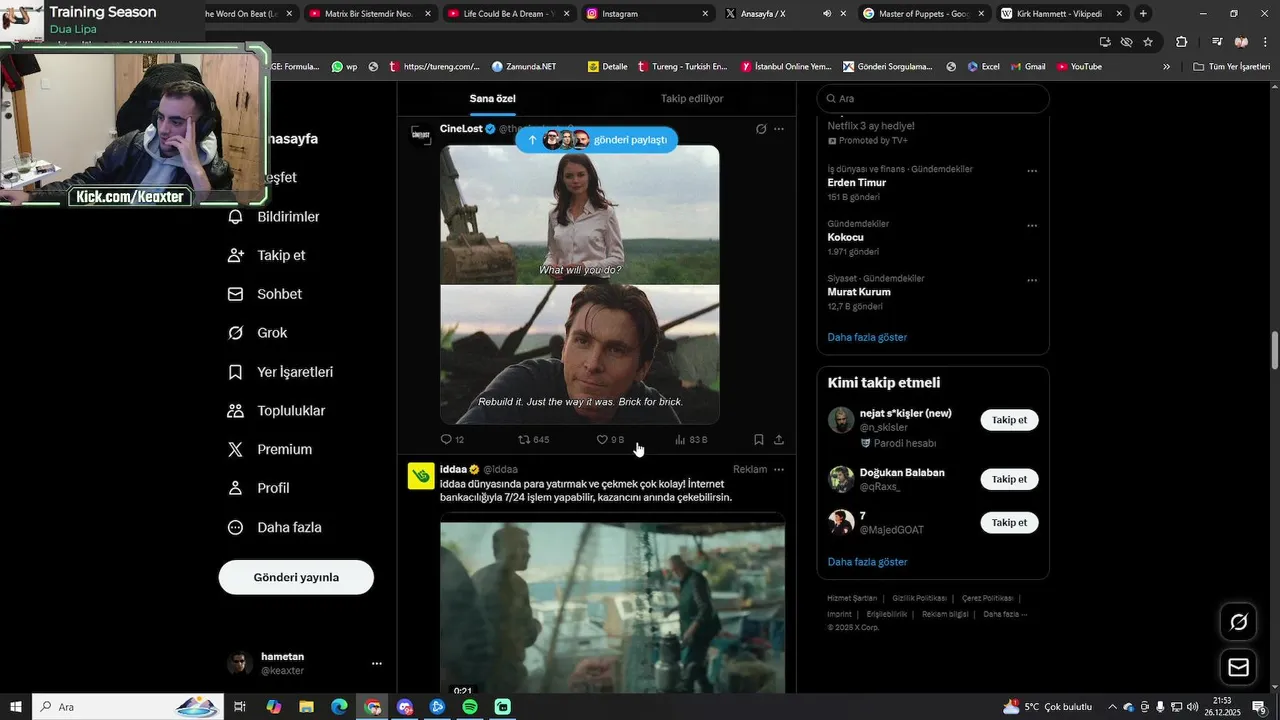Viewport: 1280px width, 720px height.
Task: Open the taskbar volume control
Action: (x=1192, y=707)
